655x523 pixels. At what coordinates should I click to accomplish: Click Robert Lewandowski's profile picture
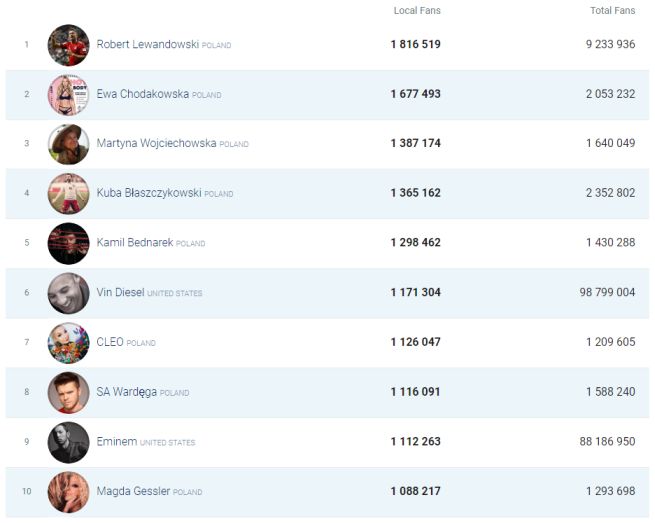pos(68,45)
